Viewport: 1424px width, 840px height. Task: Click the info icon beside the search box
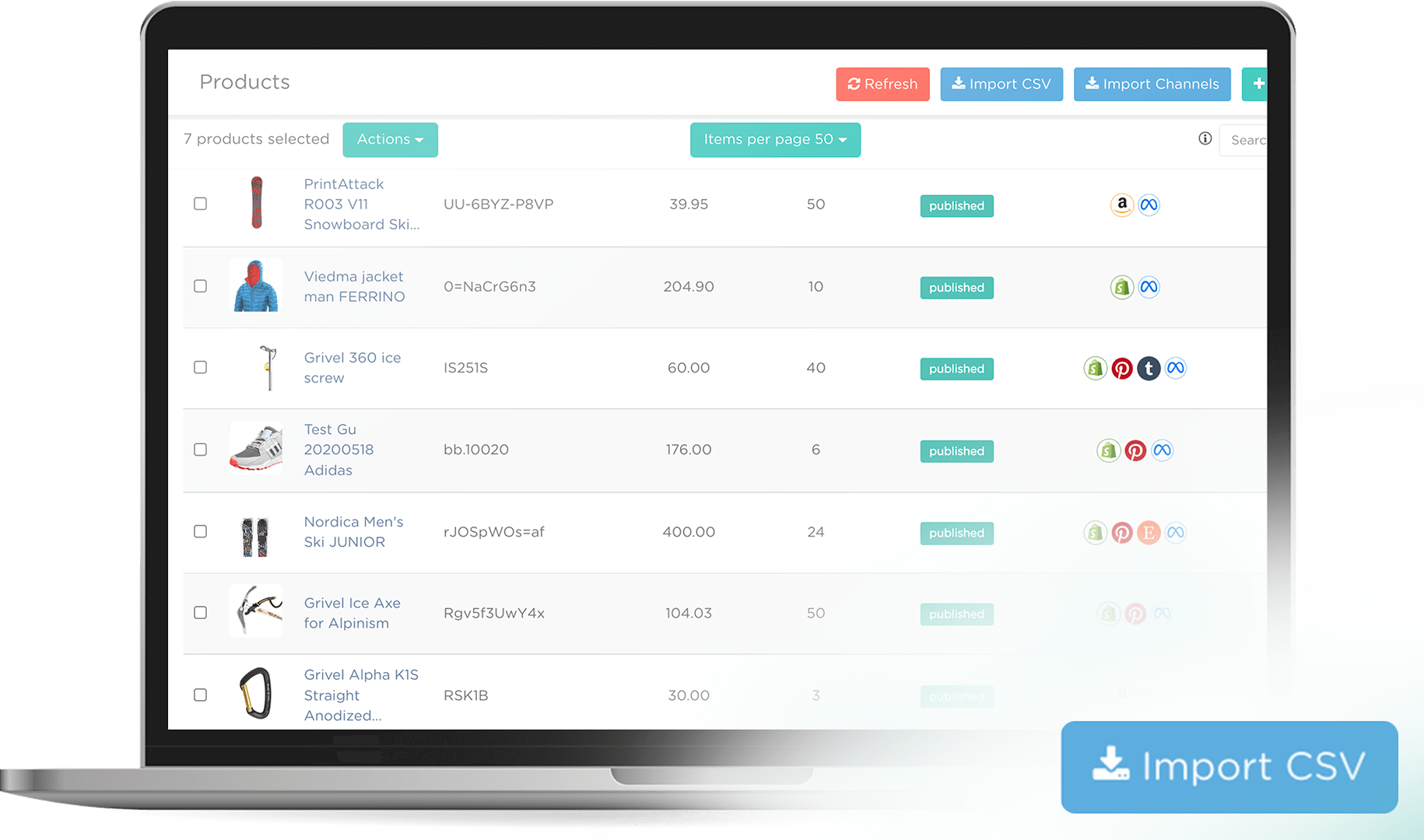[1205, 138]
